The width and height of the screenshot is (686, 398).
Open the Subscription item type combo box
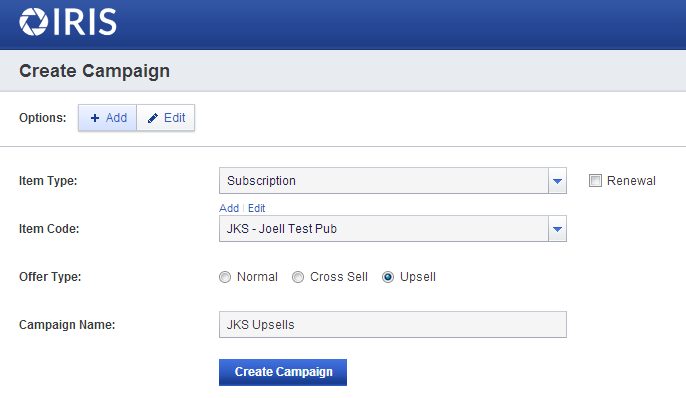(393, 181)
